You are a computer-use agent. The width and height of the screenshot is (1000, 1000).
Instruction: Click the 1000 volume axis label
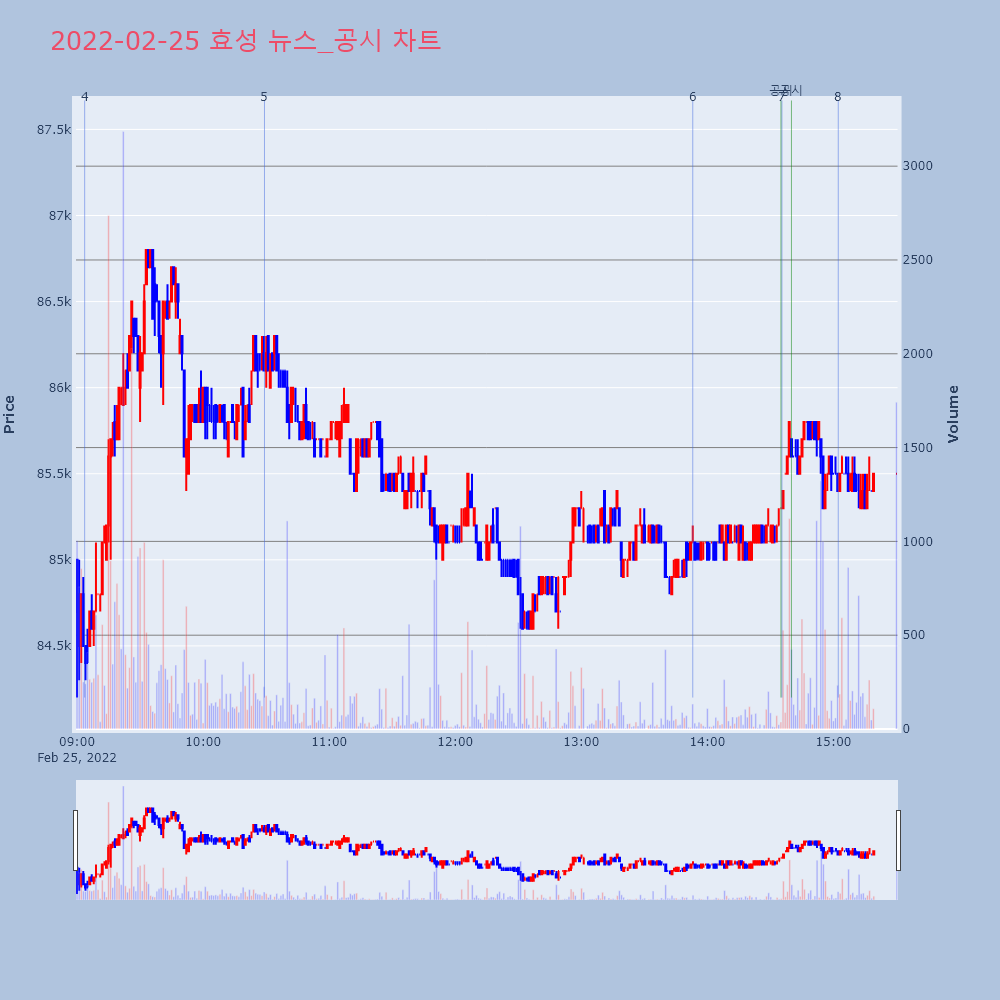pos(918,541)
